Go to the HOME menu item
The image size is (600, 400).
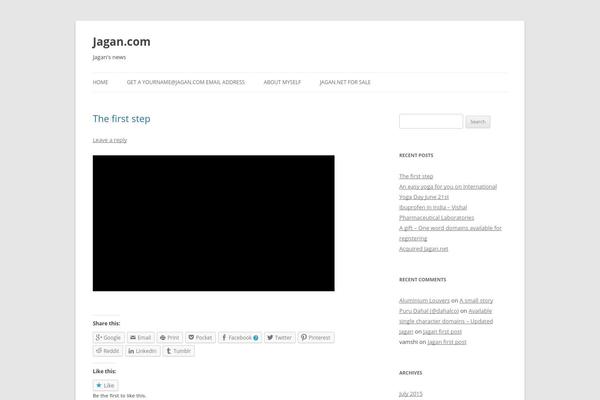coord(100,82)
